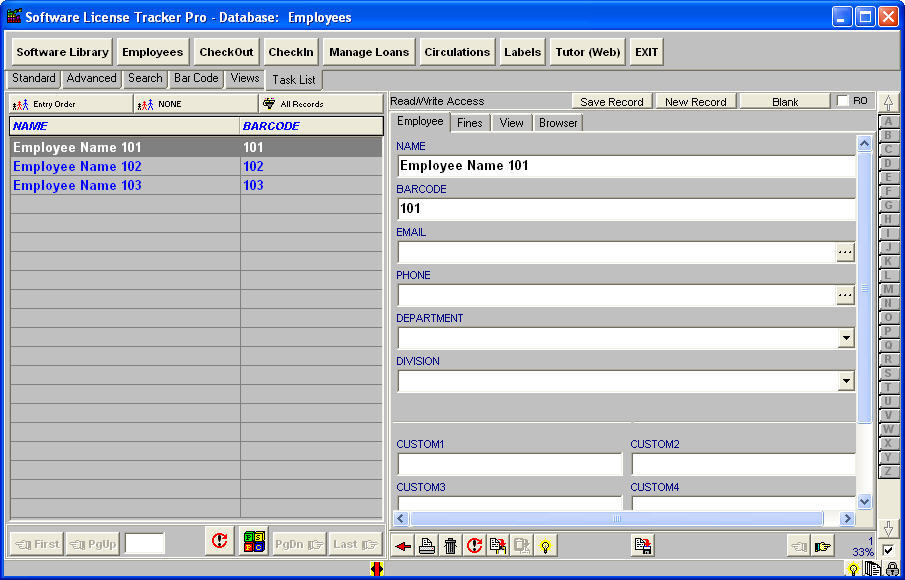Click the All Records filter button

(321, 104)
